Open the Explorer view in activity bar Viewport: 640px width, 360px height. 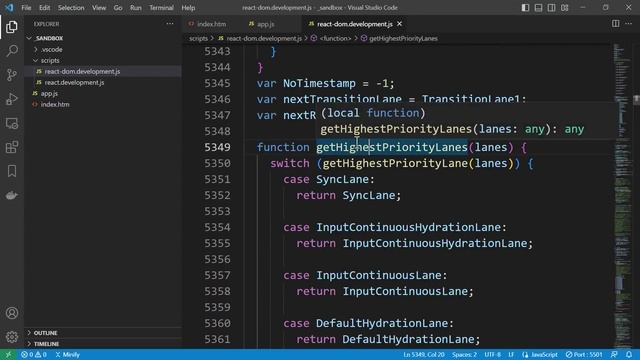(x=12, y=27)
